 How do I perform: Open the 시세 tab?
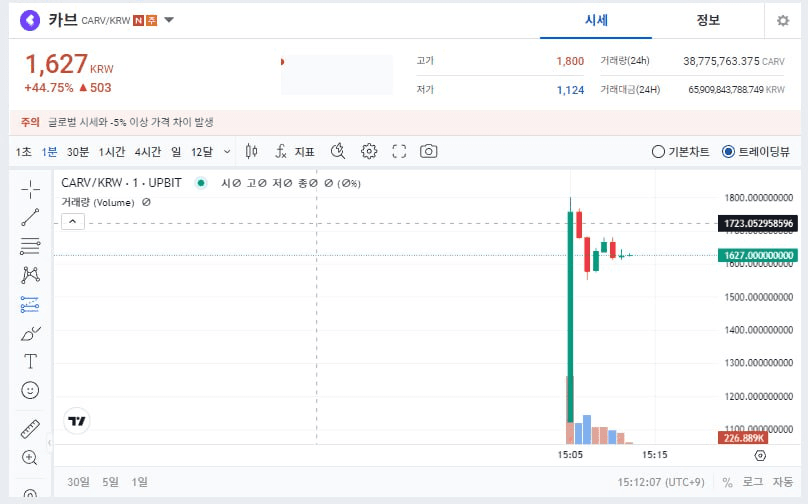point(596,21)
